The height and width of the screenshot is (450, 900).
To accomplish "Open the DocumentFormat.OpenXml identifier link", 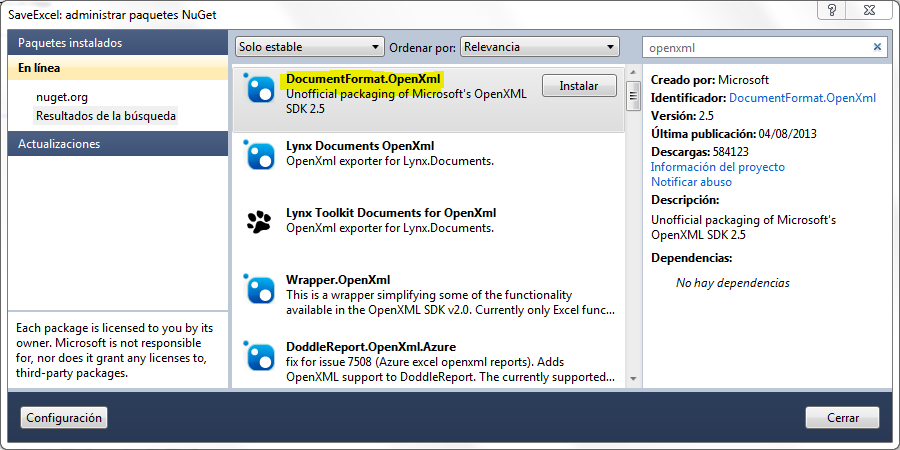I will 802,98.
